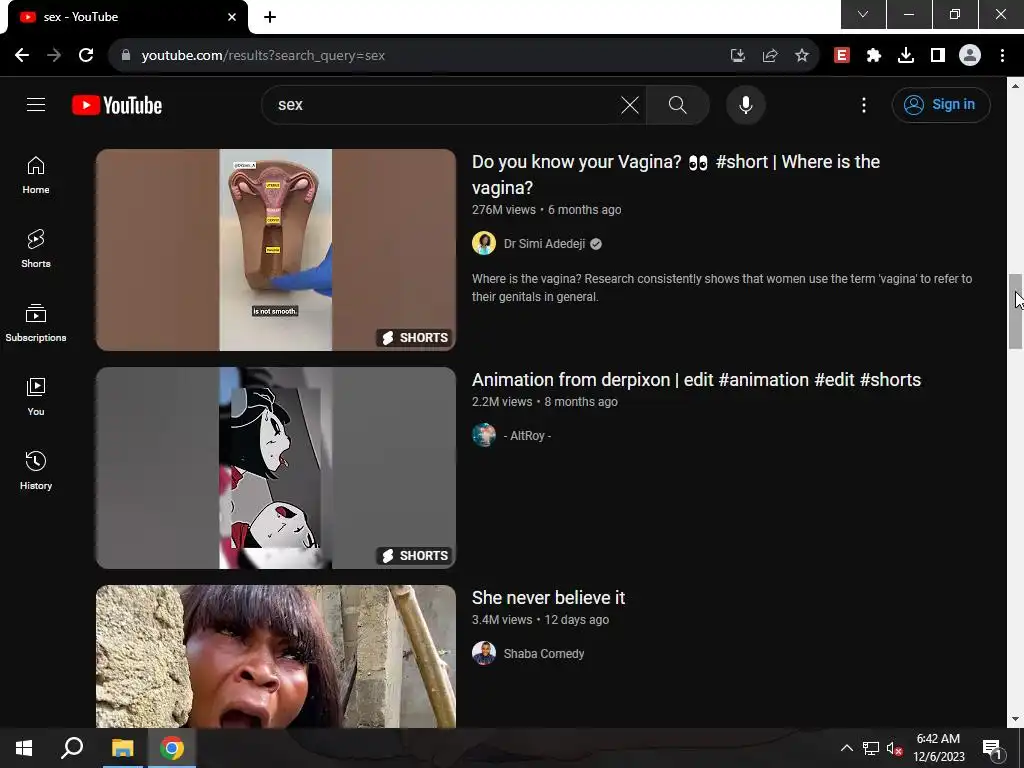This screenshot has width=1024, height=768.
Task: Open the YouTube guide hamburger menu
Action: point(36,104)
